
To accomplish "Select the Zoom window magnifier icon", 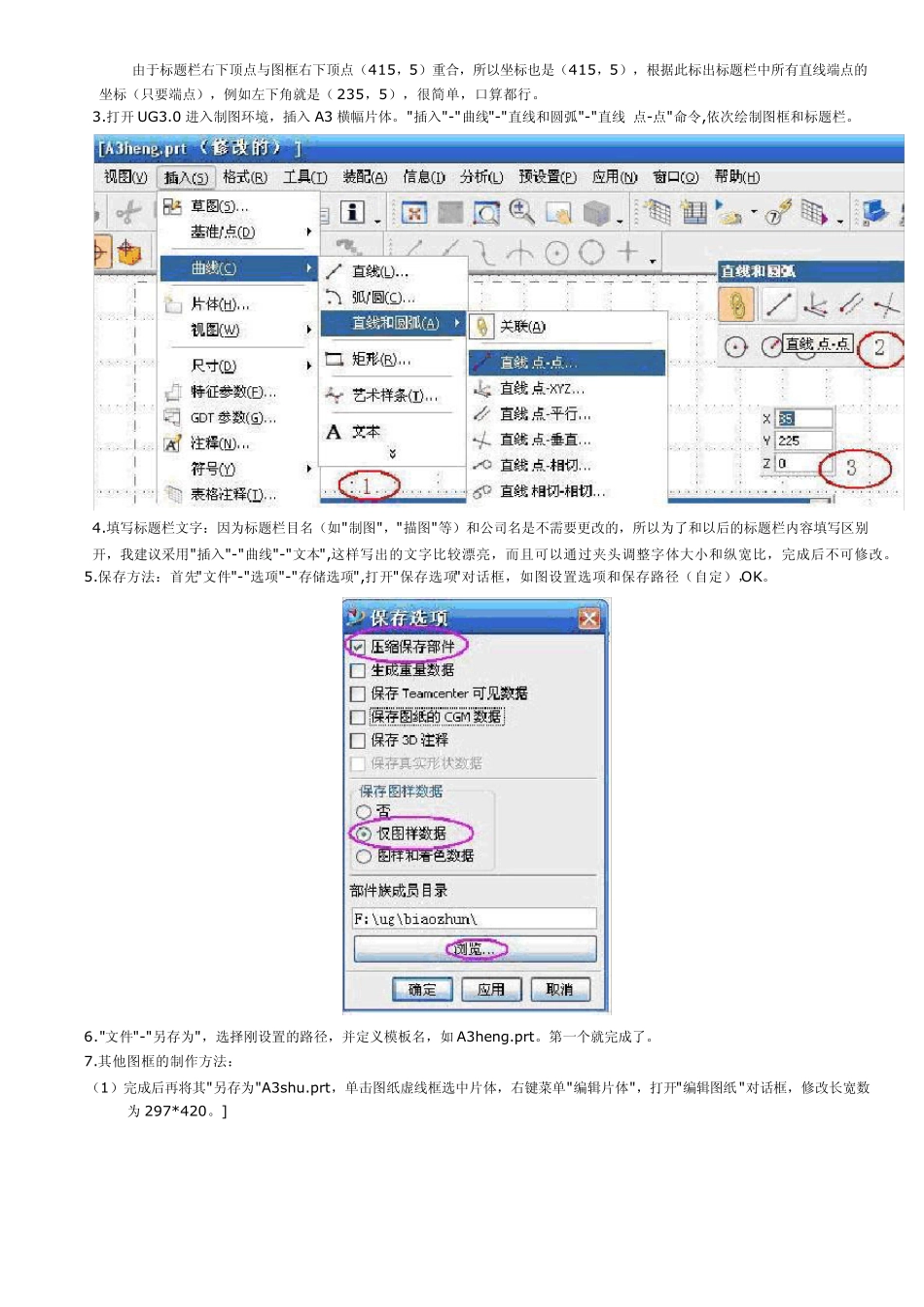I will [485, 212].
